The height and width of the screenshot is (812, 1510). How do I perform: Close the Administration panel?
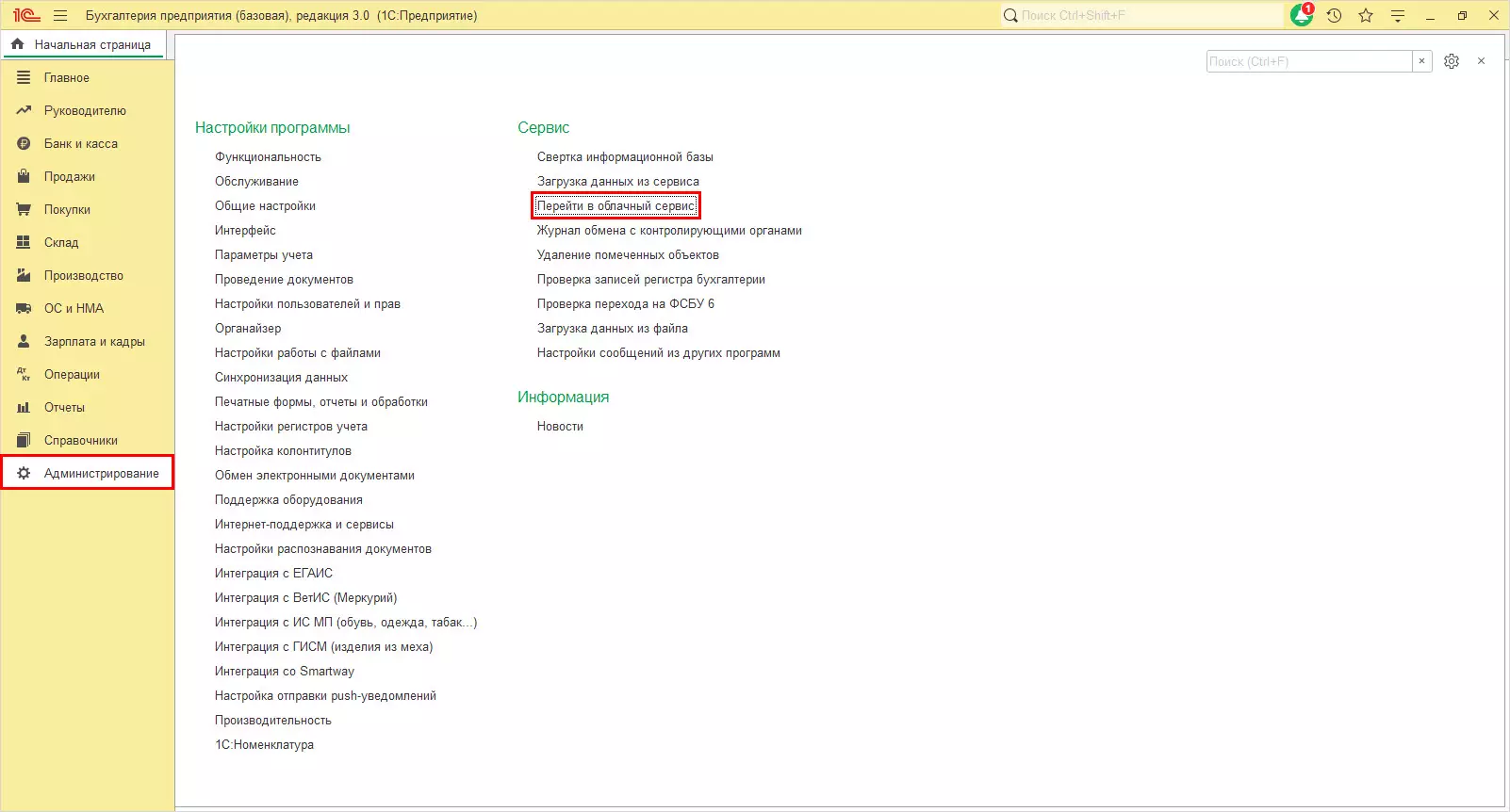pos(1482,61)
